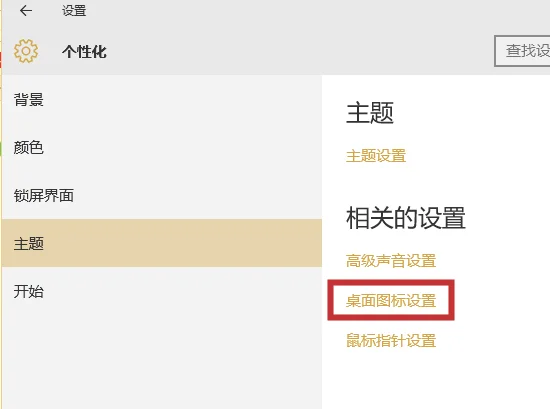550x409 pixels.
Task: Open 鼠标指针设置 link
Action: coord(391,340)
